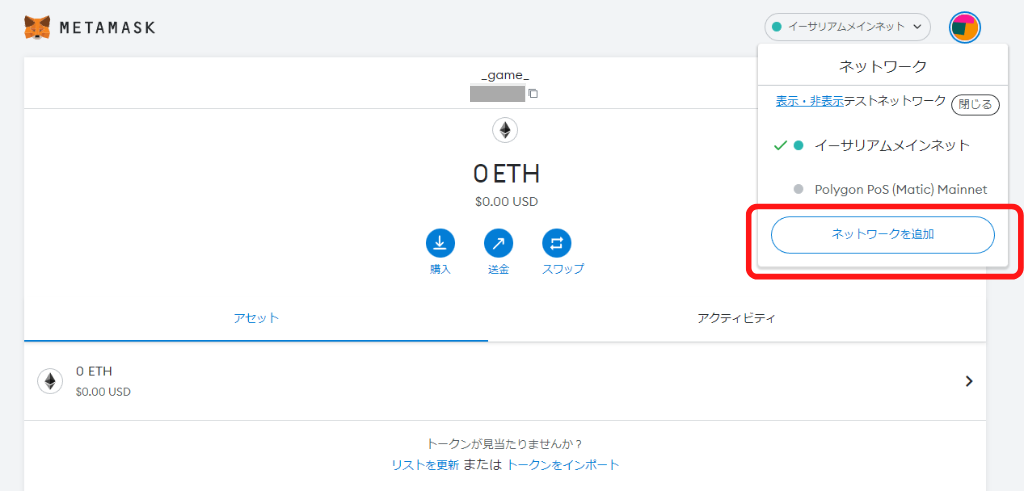
Task: Expand the イーサリアムメインネット network dropdown
Action: (847, 27)
